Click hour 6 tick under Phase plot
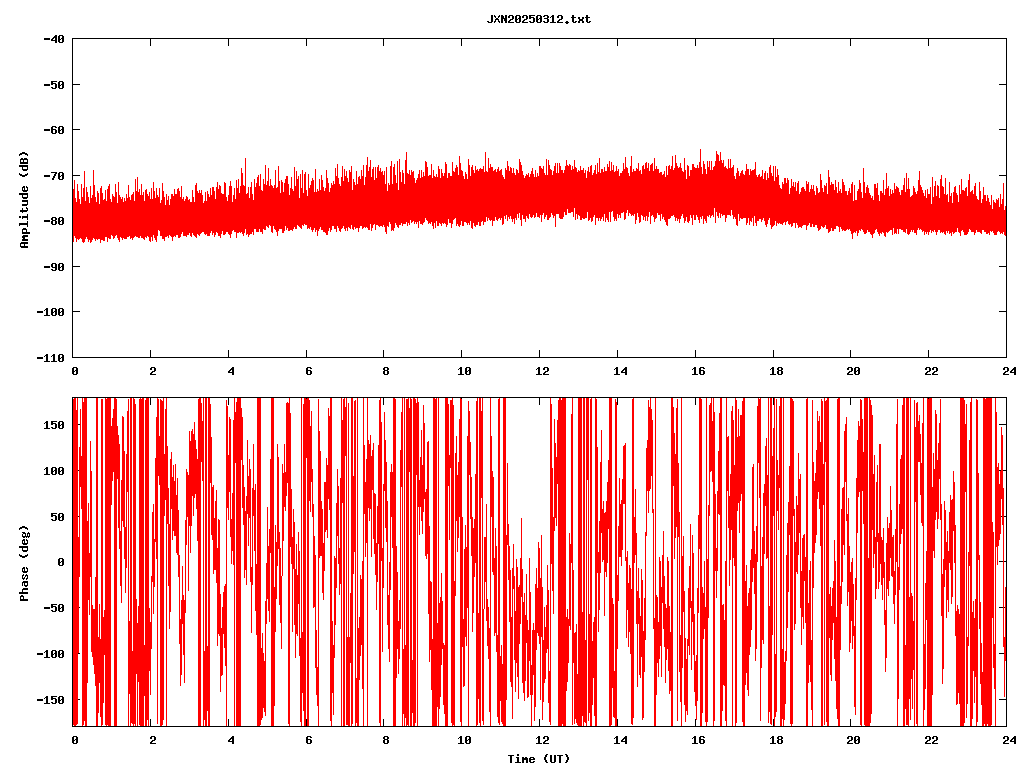1024x768 pixels. tap(308, 741)
